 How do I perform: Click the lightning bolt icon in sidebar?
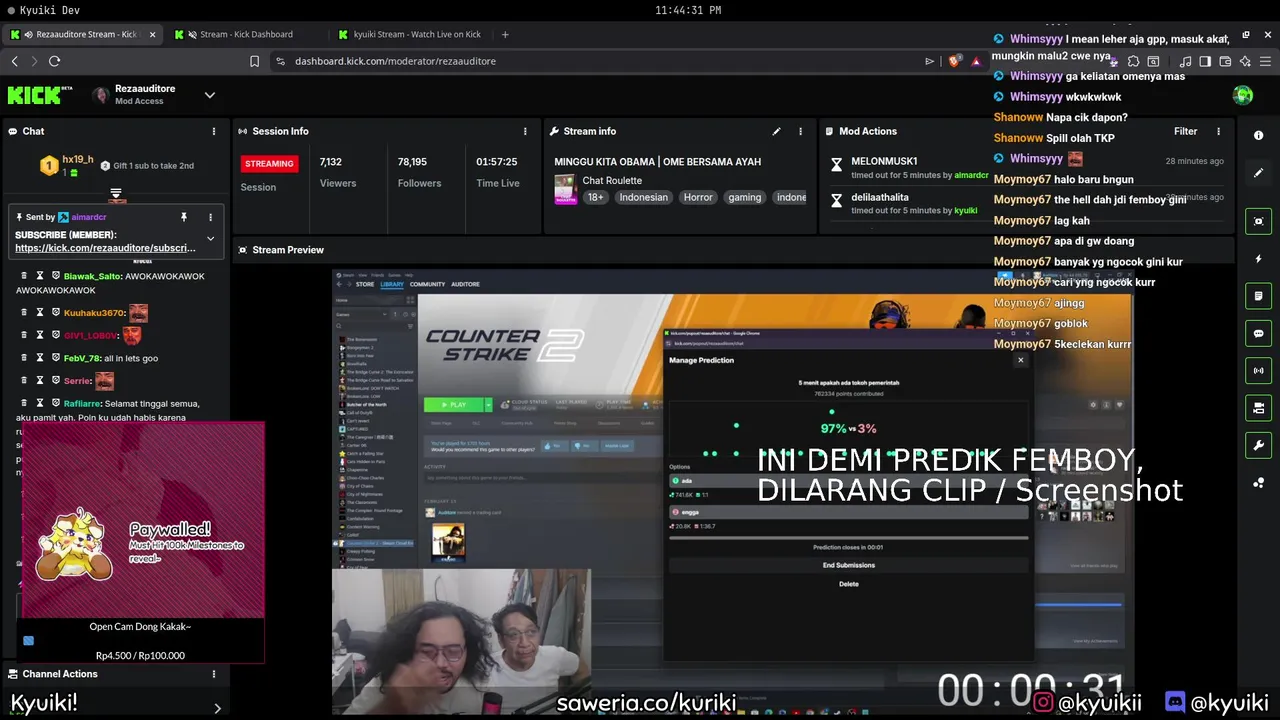coord(1258,259)
